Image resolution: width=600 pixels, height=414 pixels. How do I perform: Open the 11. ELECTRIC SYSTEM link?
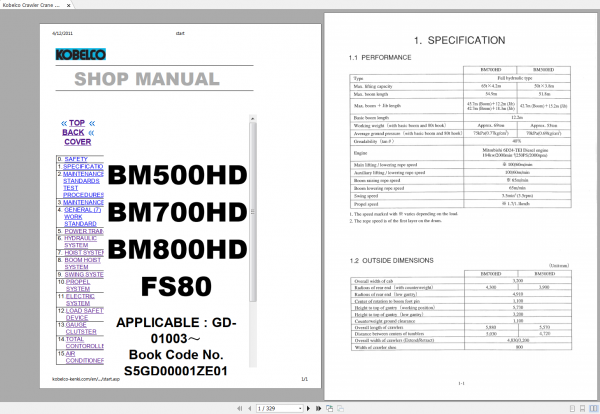[80, 300]
